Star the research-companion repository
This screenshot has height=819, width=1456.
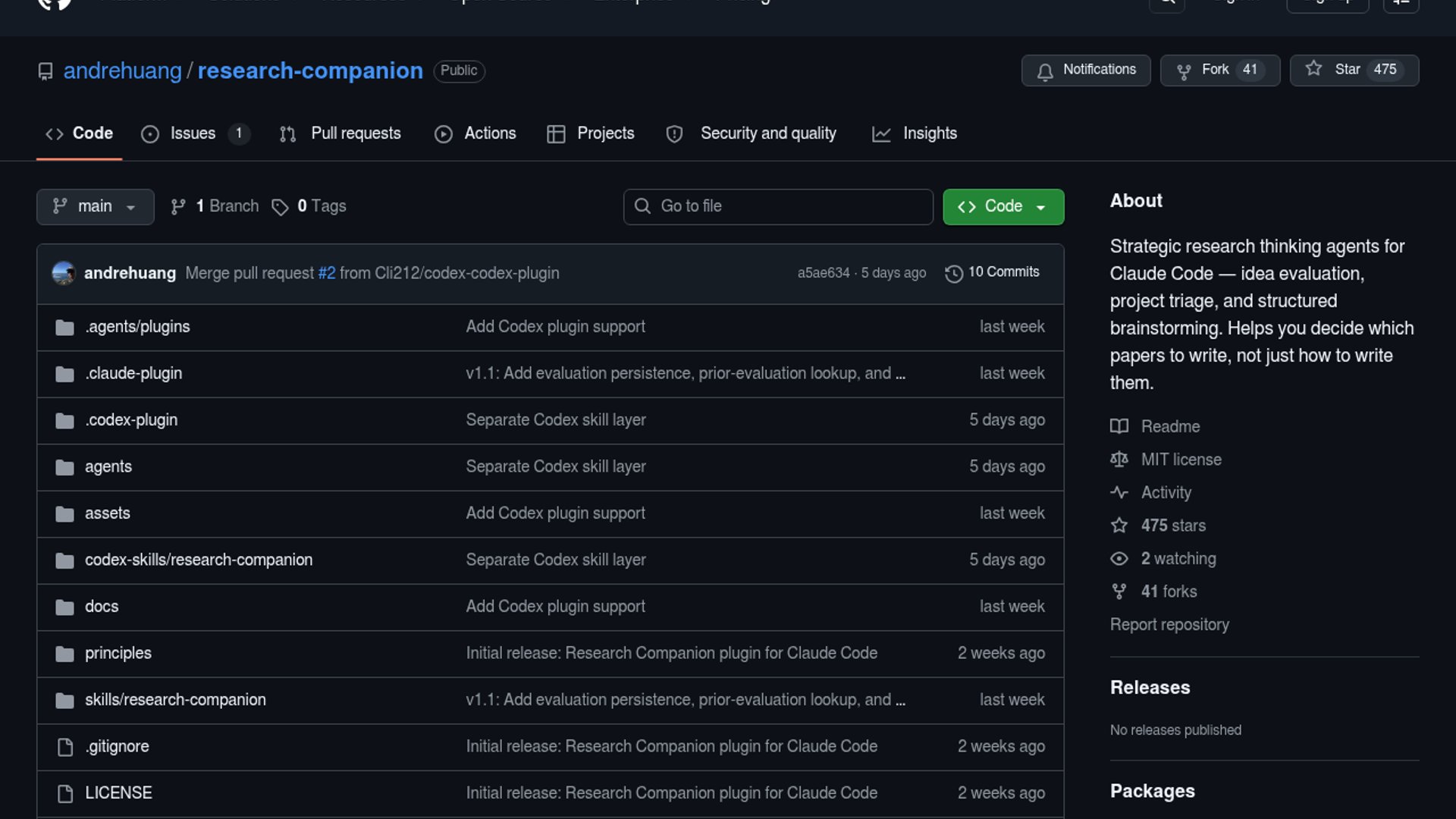[x=1354, y=70]
